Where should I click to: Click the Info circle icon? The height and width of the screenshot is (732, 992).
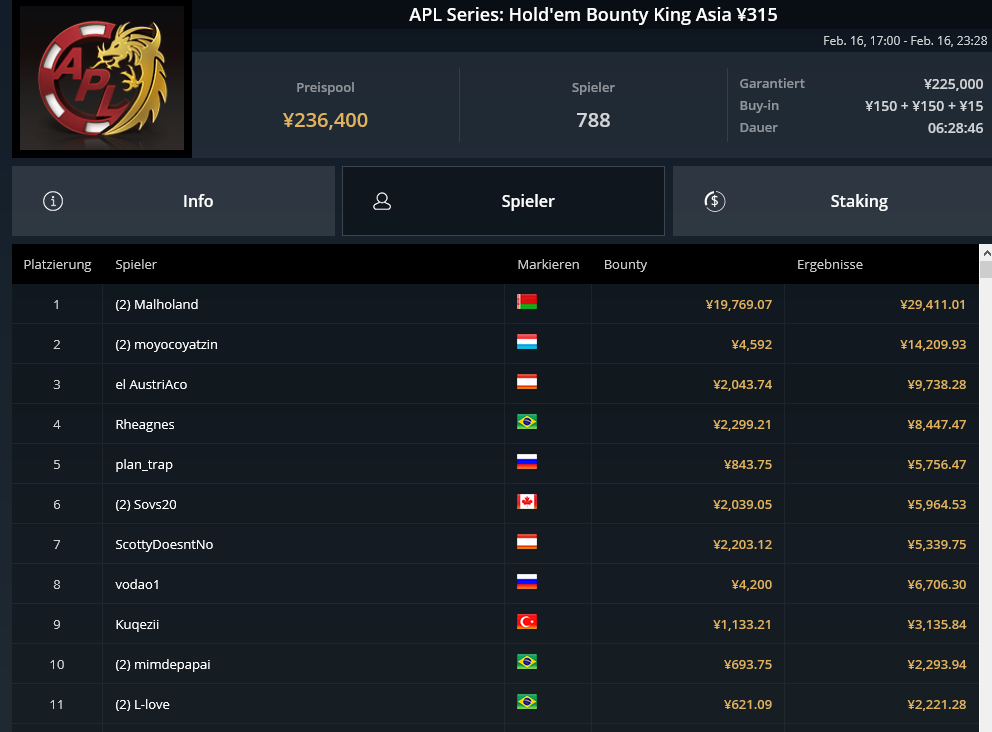pyautogui.click(x=53, y=201)
